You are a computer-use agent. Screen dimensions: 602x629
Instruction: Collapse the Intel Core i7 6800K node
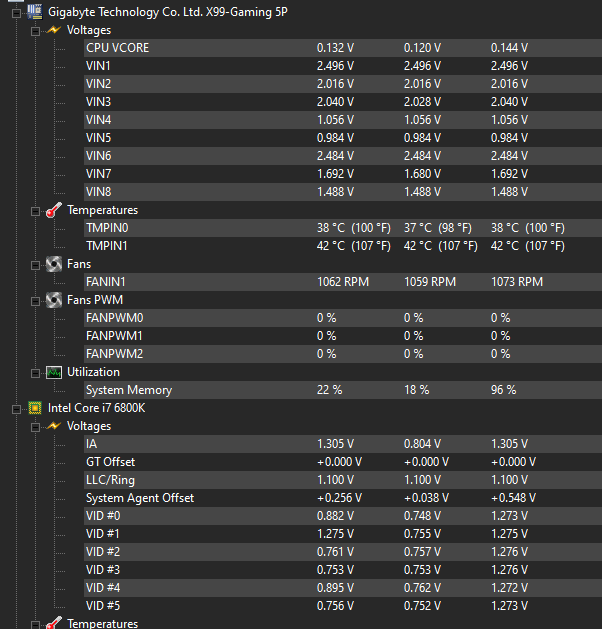16,409
